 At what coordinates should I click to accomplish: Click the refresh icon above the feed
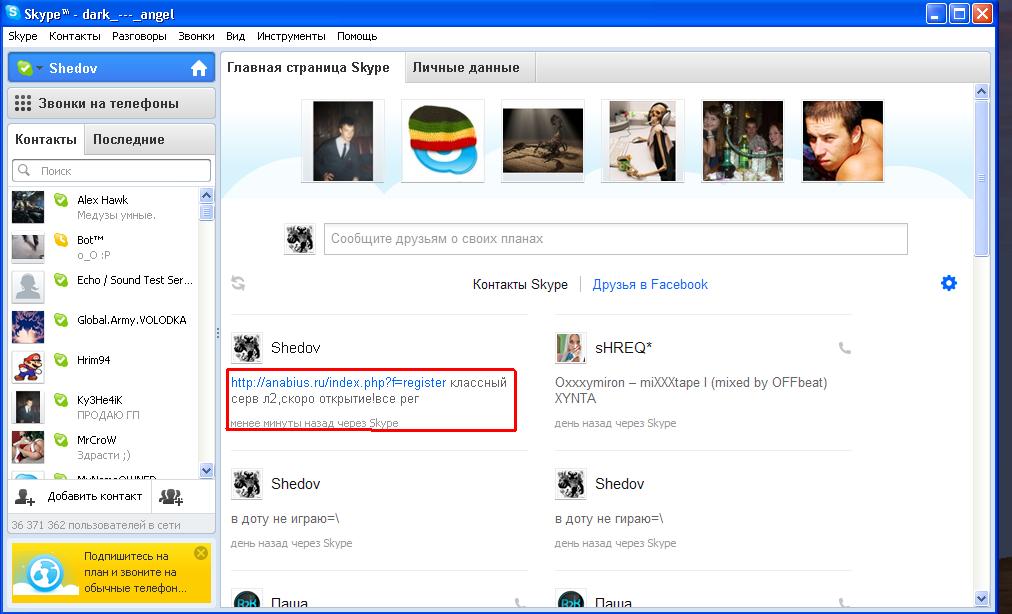coord(238,283)
